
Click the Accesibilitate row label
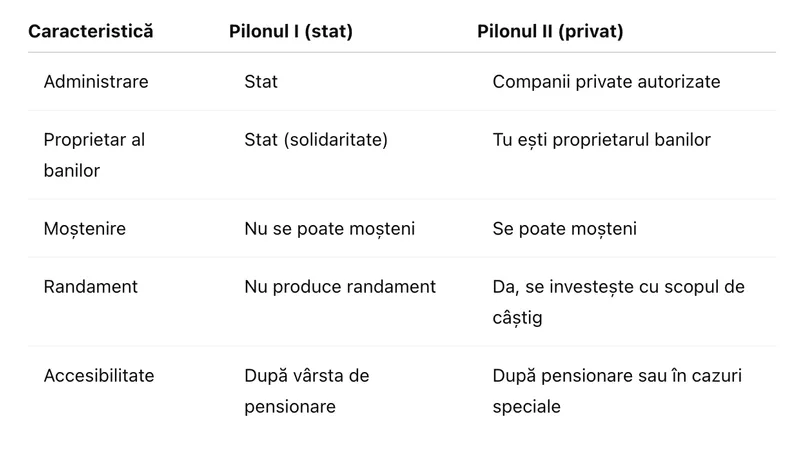tap(99, 376)
